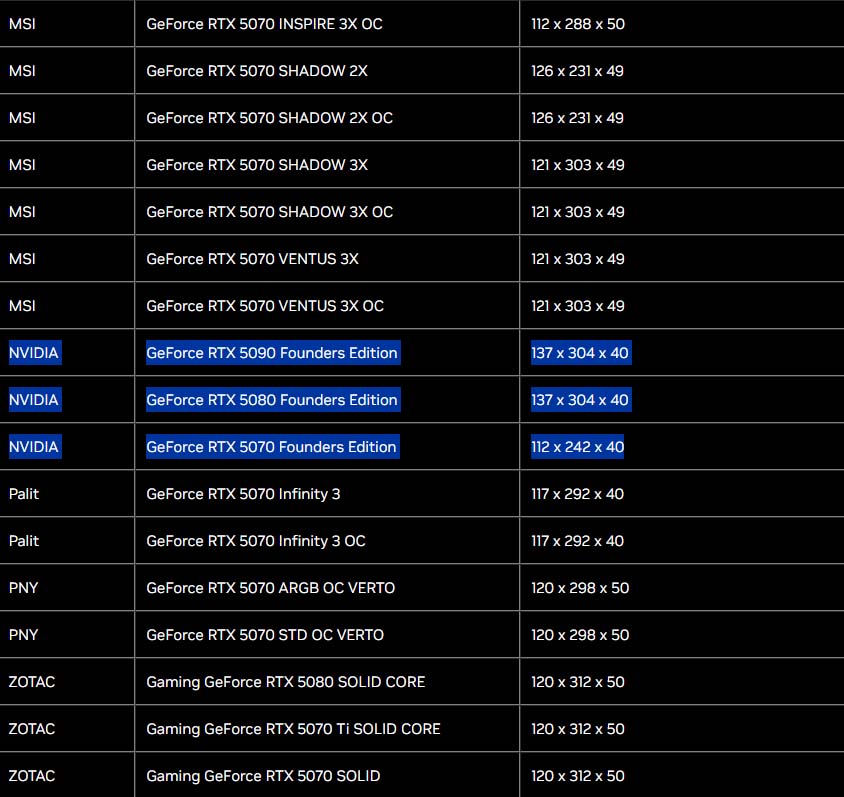Select dimensions '112 x 288 x 50'
The image size is (844, 797).
click(578, 24)
